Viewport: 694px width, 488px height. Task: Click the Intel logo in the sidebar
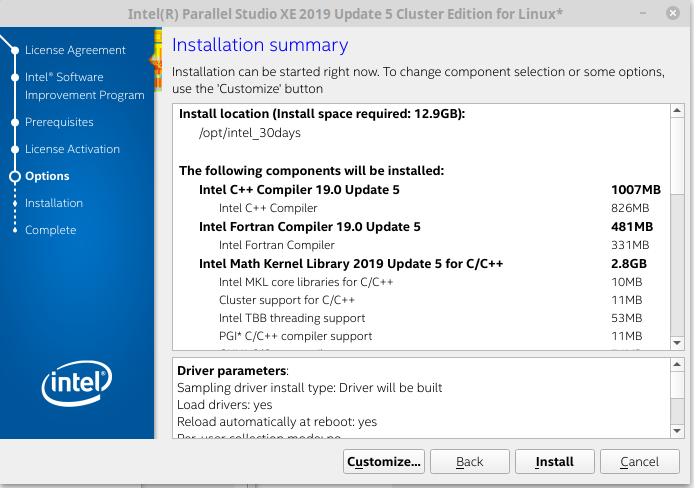point(76,382)
